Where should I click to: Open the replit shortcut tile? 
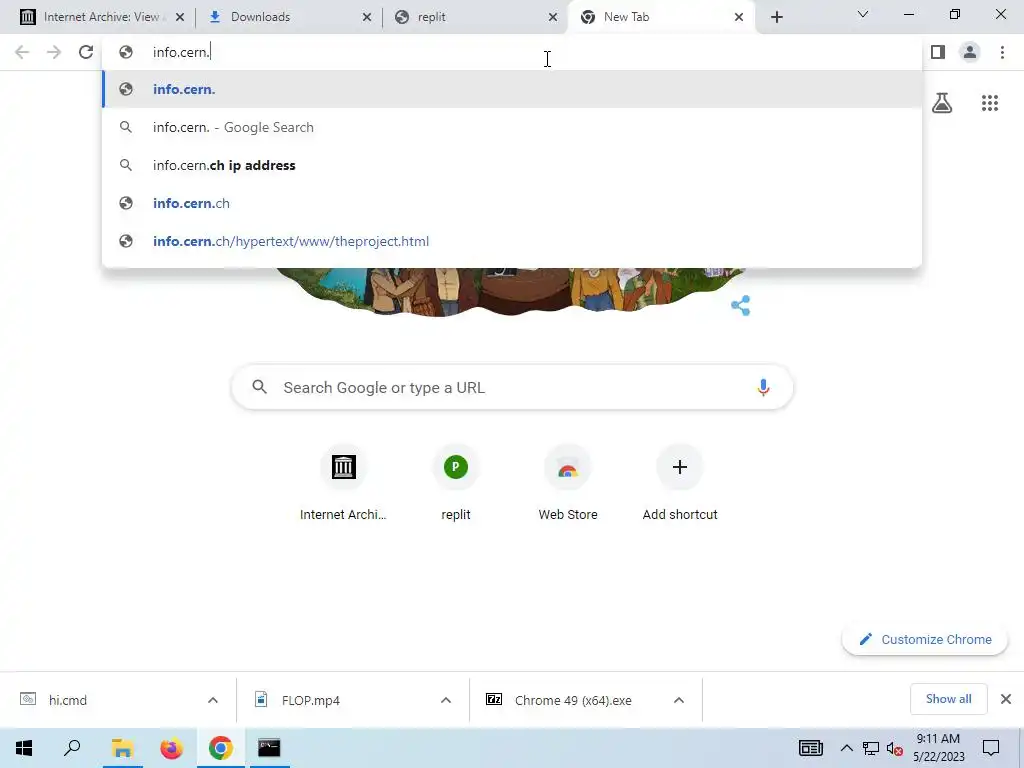[x=455, y=483]
